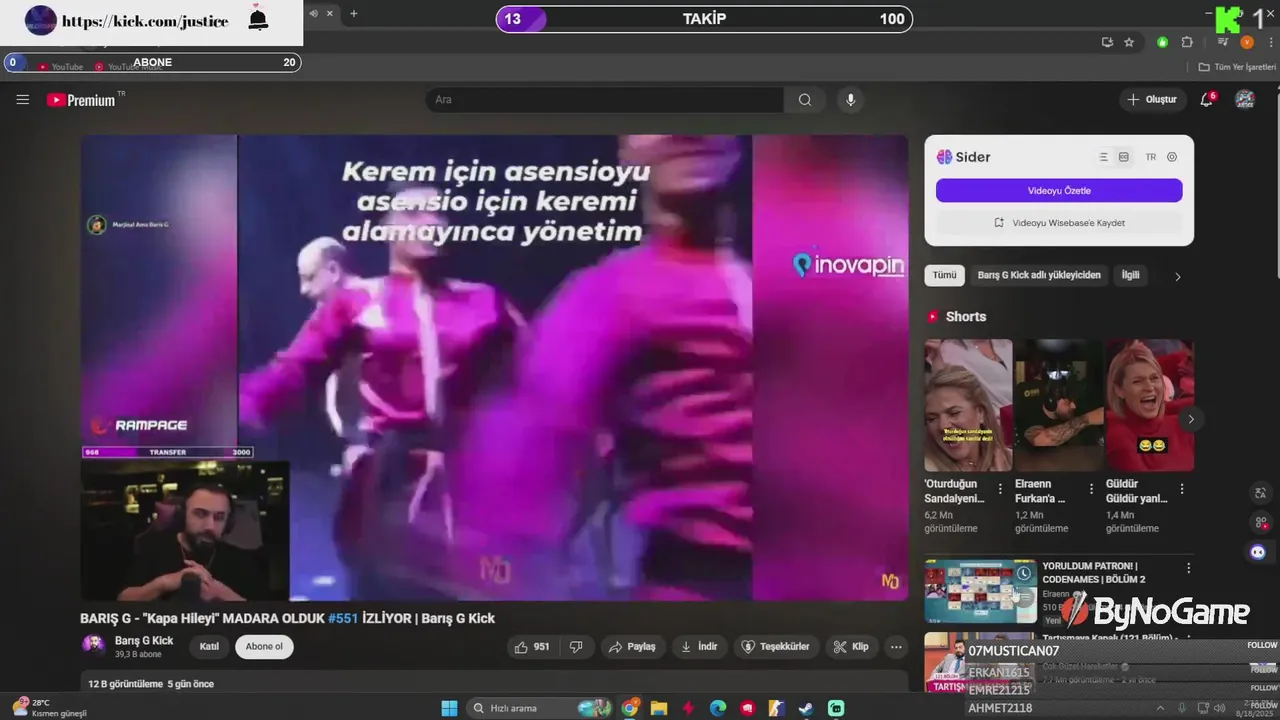The image size is (1280, 720).
Task: Open YouTube notifications bell
Action: [1207, 100]
